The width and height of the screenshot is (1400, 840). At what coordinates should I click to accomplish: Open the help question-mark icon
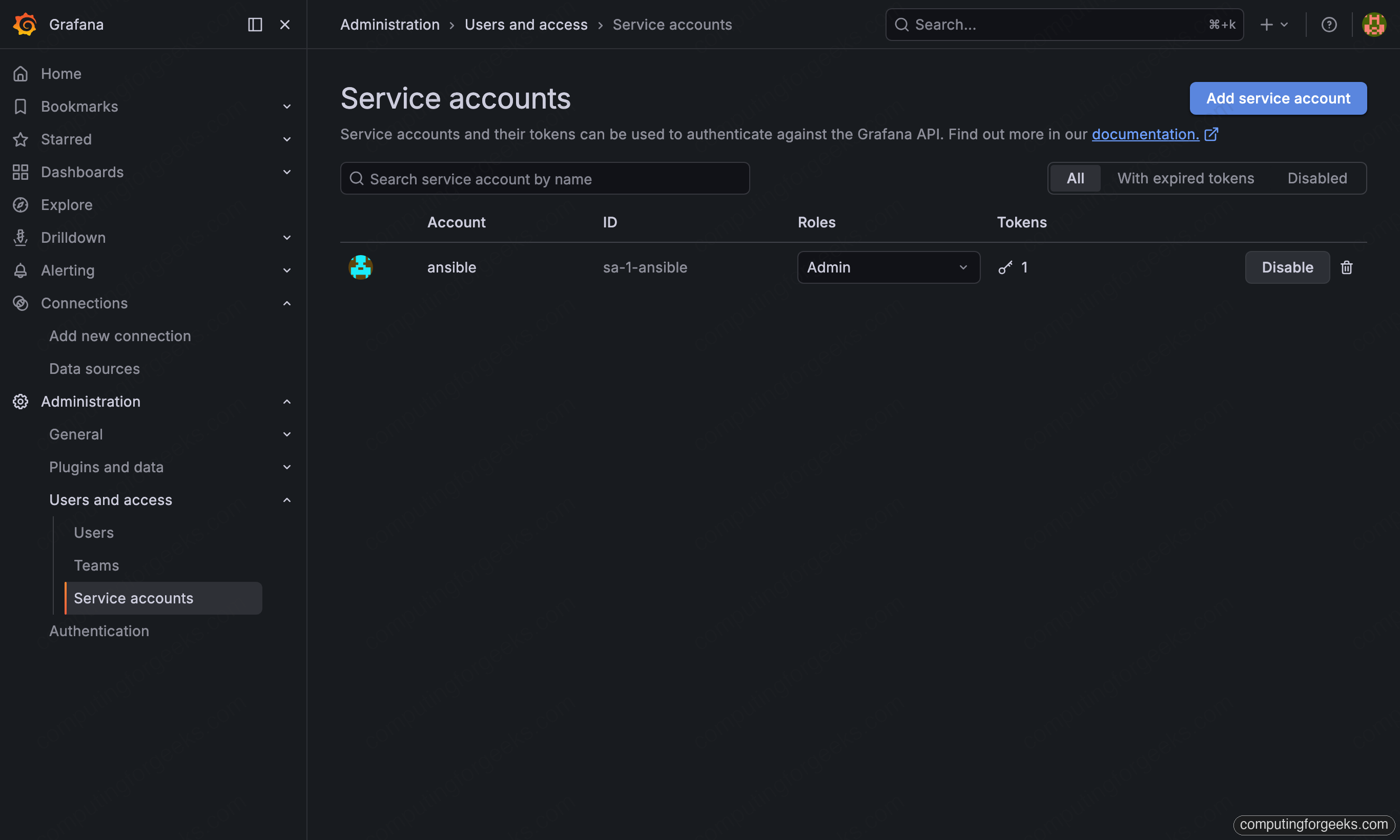click(x=1329, y=25)
